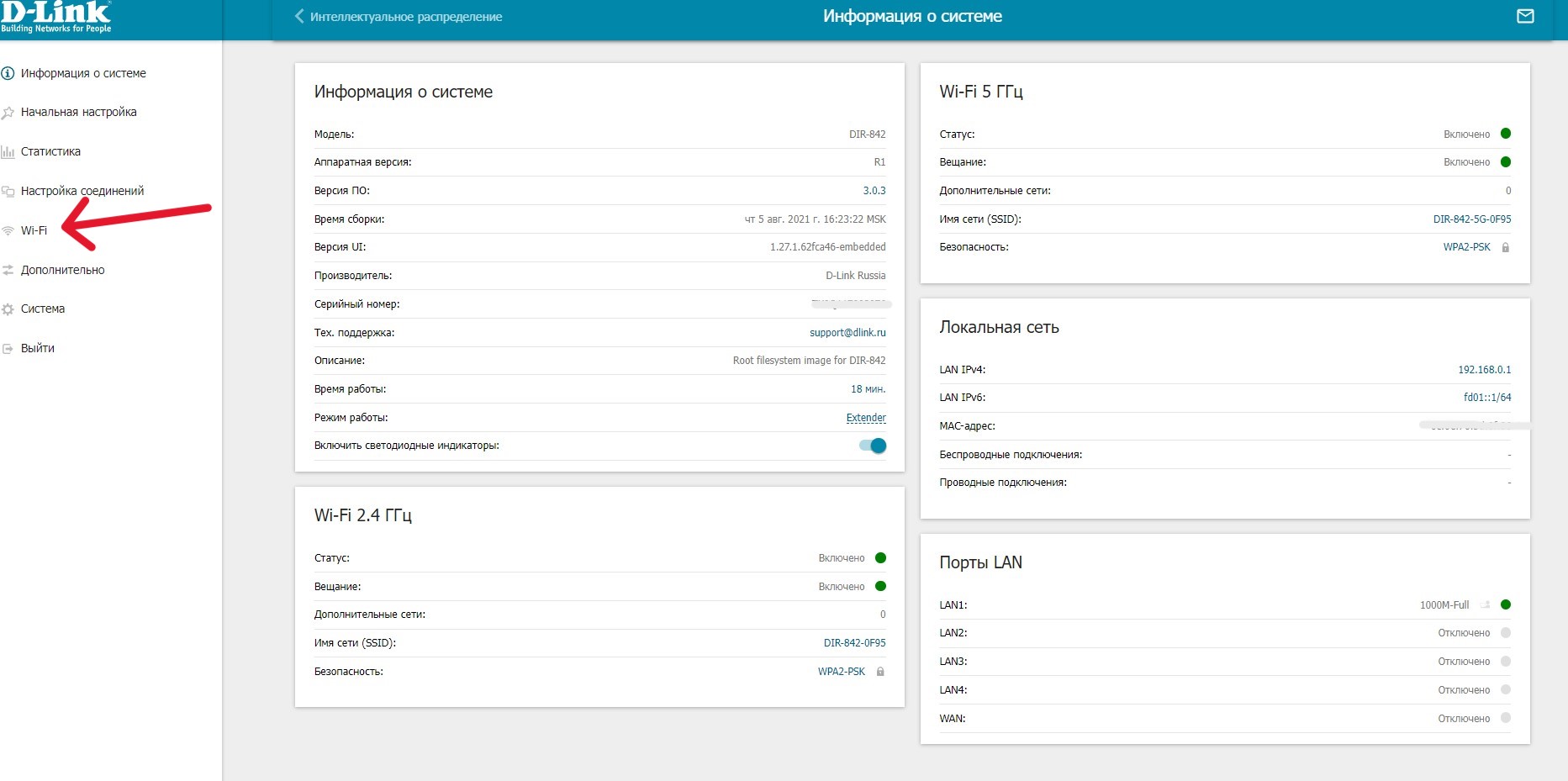Click the Локальная сеть card heading
The image size is (1568, 781).
(999, 327)
